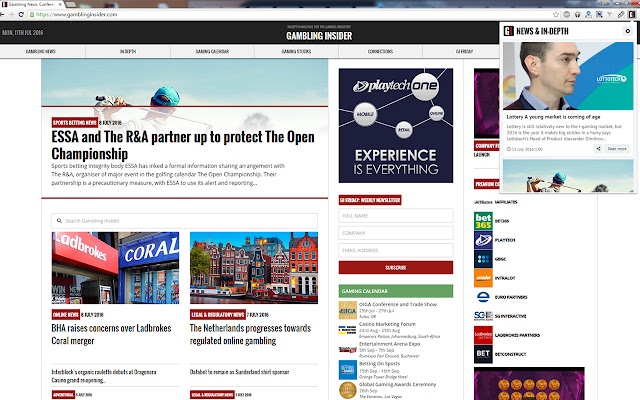Image resolution: width=640 pixels, height=400 pixels.
Task: Click the Full Name input field
Action: tap(396, 216)
